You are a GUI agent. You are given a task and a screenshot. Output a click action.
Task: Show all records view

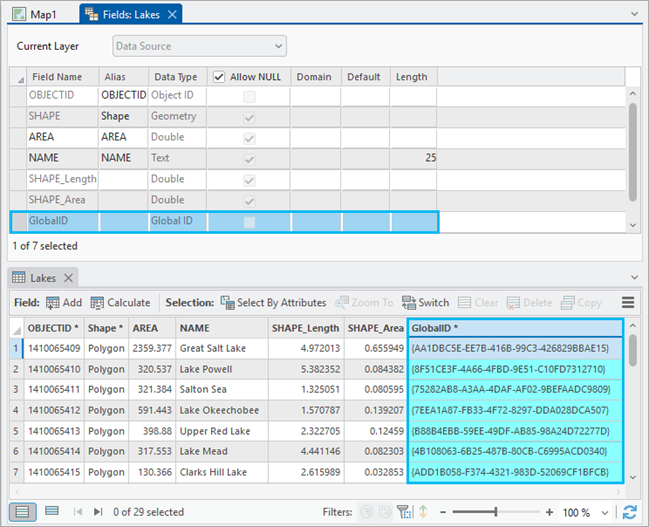pos(21,512)
